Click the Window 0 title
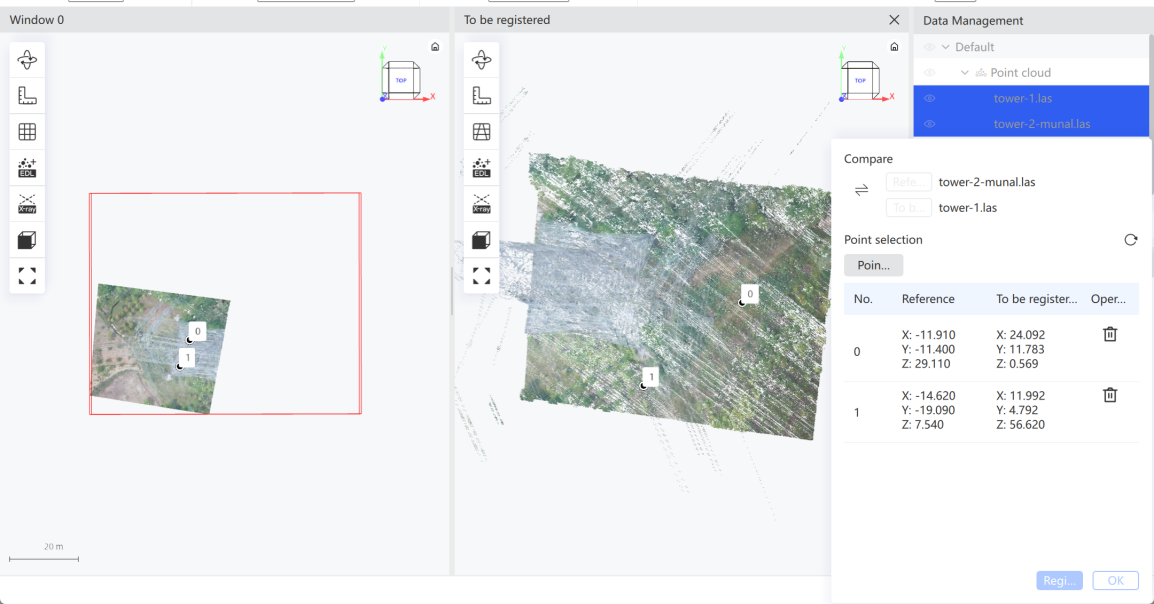Image resolution: width=1154 pixels, height=604 pixels. point(37,20)
